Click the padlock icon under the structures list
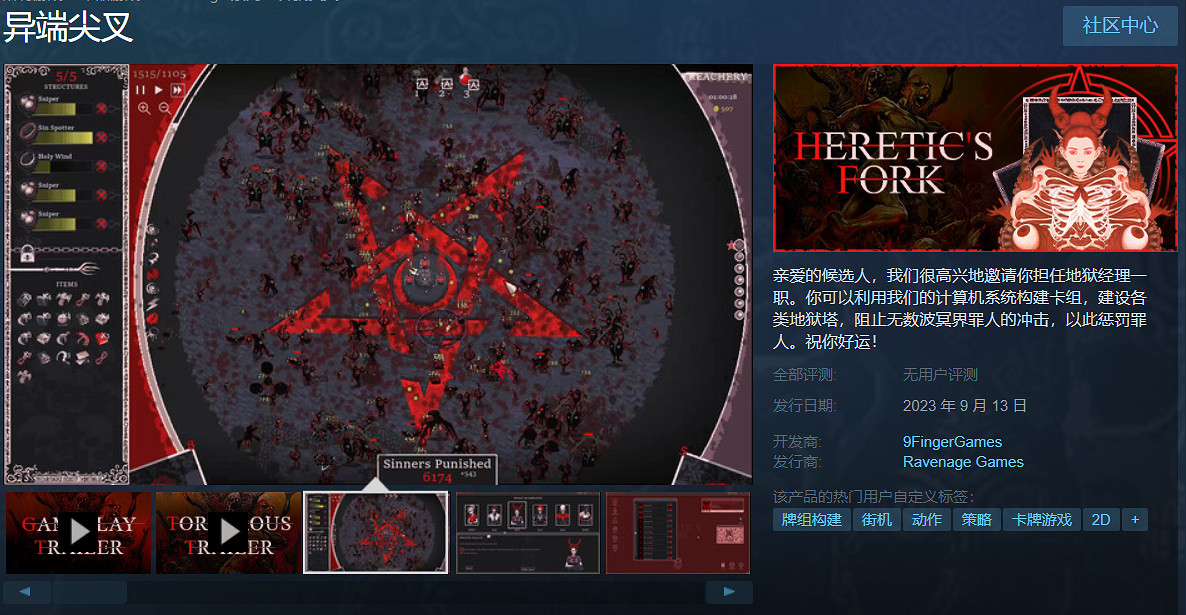The image size is (1186, 615). (27, 252)
